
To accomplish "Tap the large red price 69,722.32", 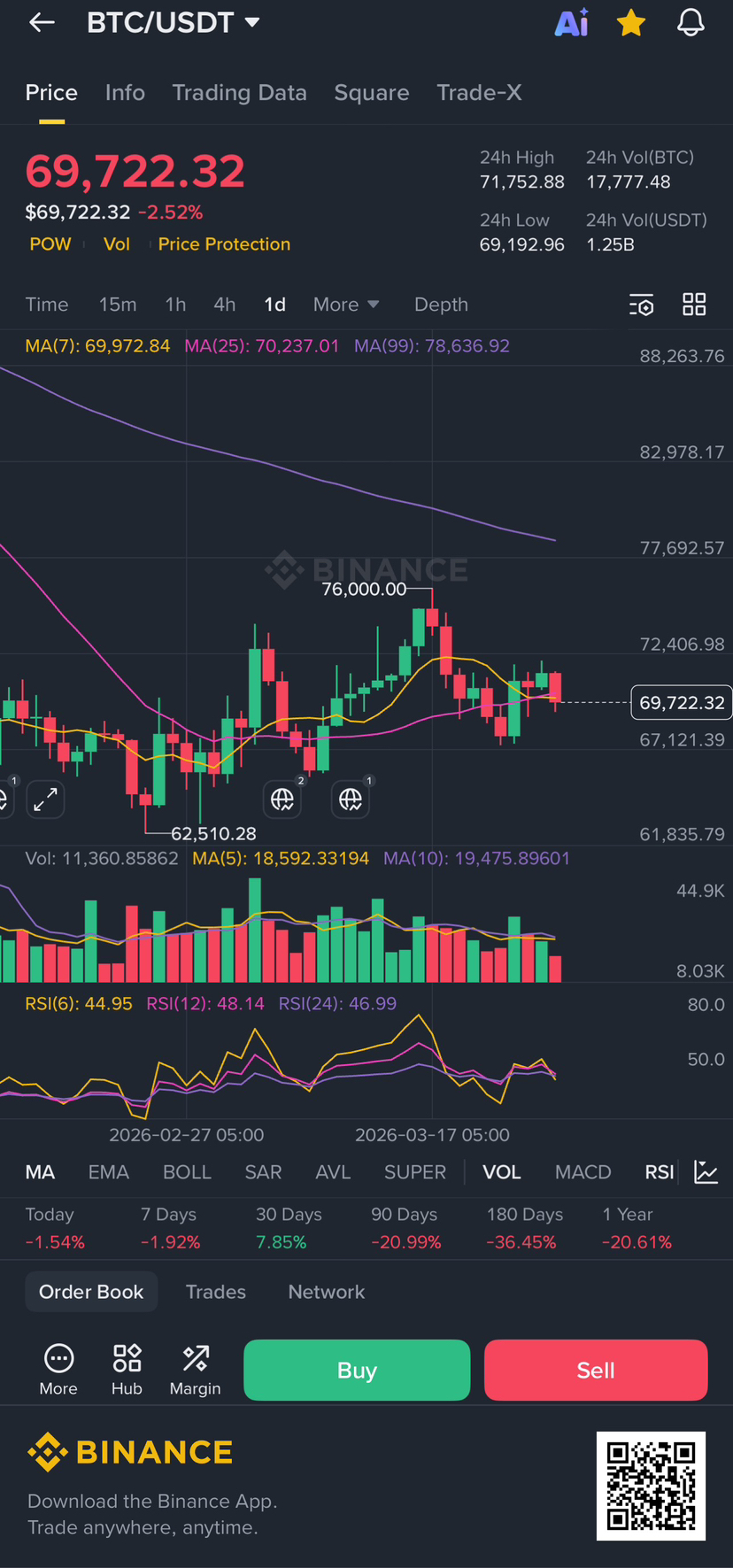I will (135, 172).
